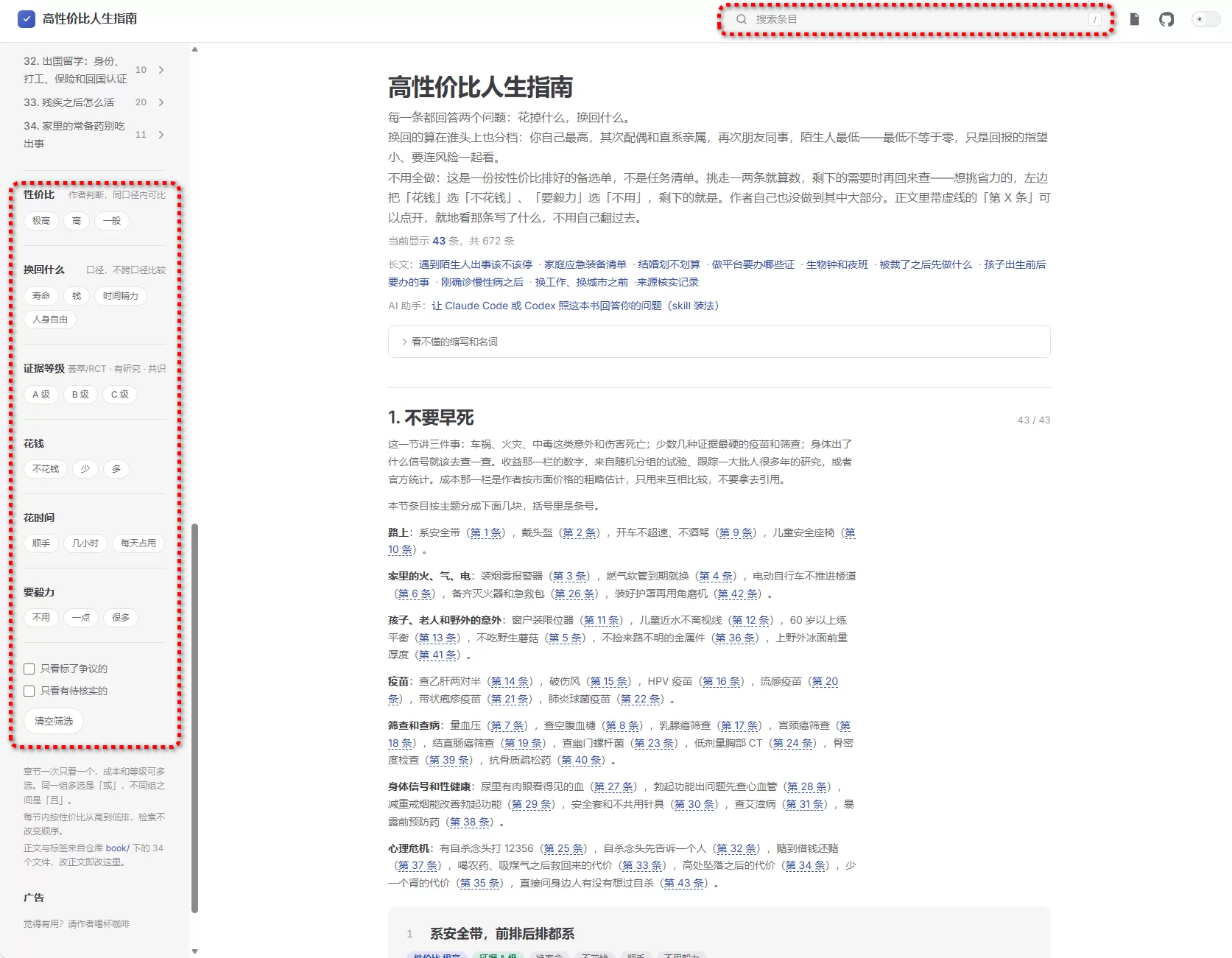Expand 看不懂的缩写和名词 disclosure

[719, 342]
